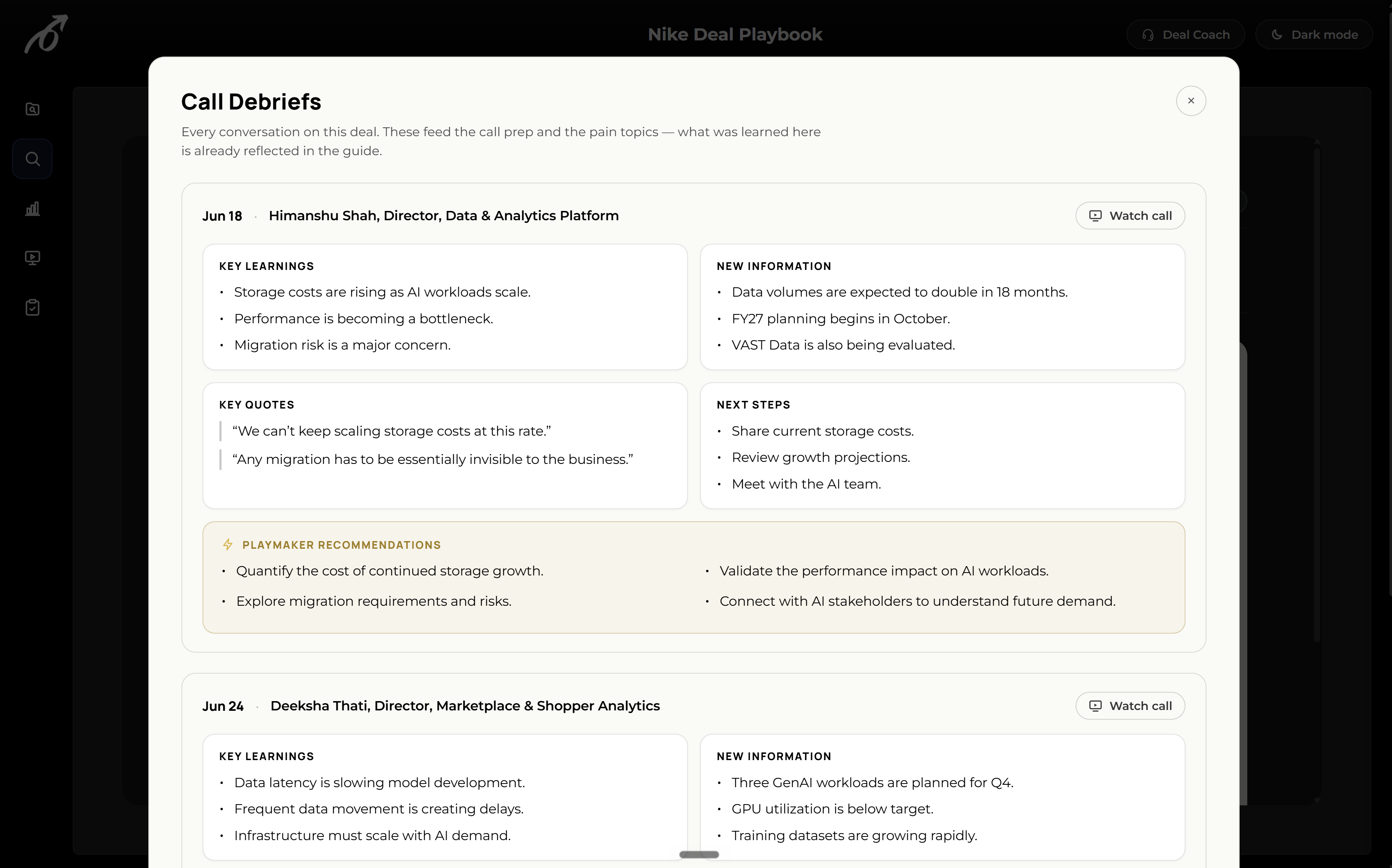
Task: Click quote 'Any migration has to be essentially invisible'
Action: [432, 459]
